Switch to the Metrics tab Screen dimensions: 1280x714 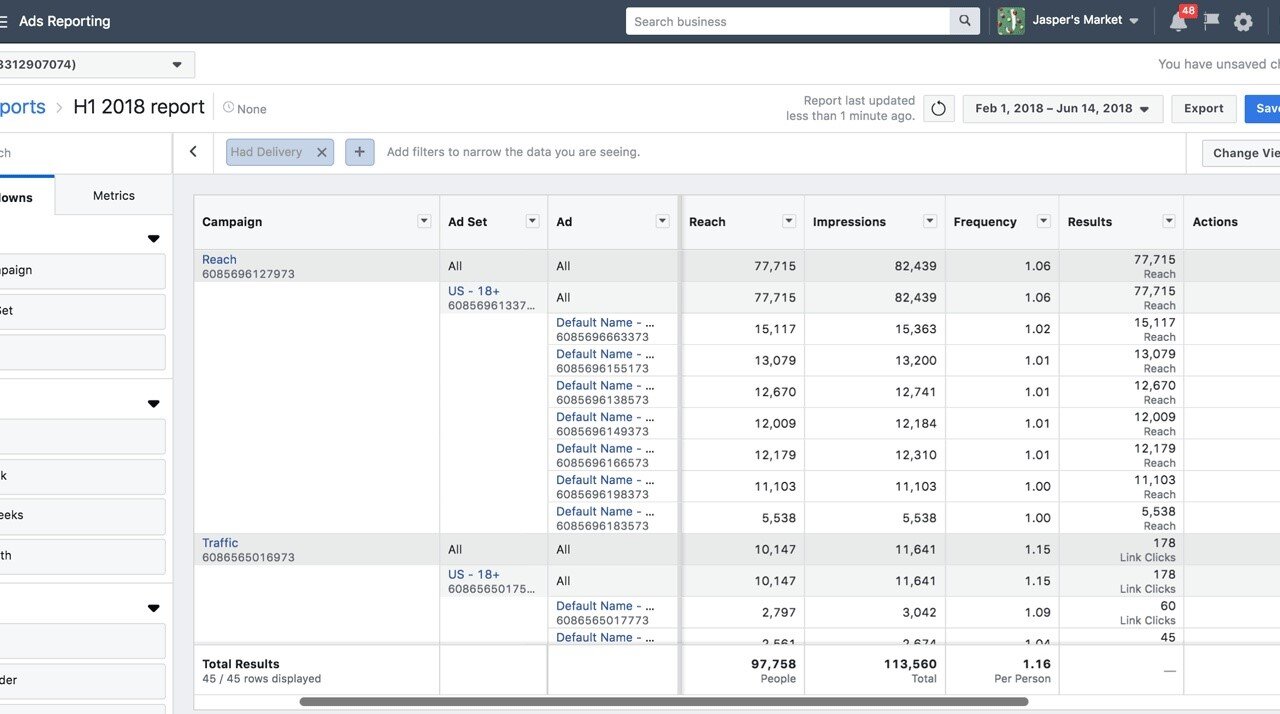pos(114,196)
